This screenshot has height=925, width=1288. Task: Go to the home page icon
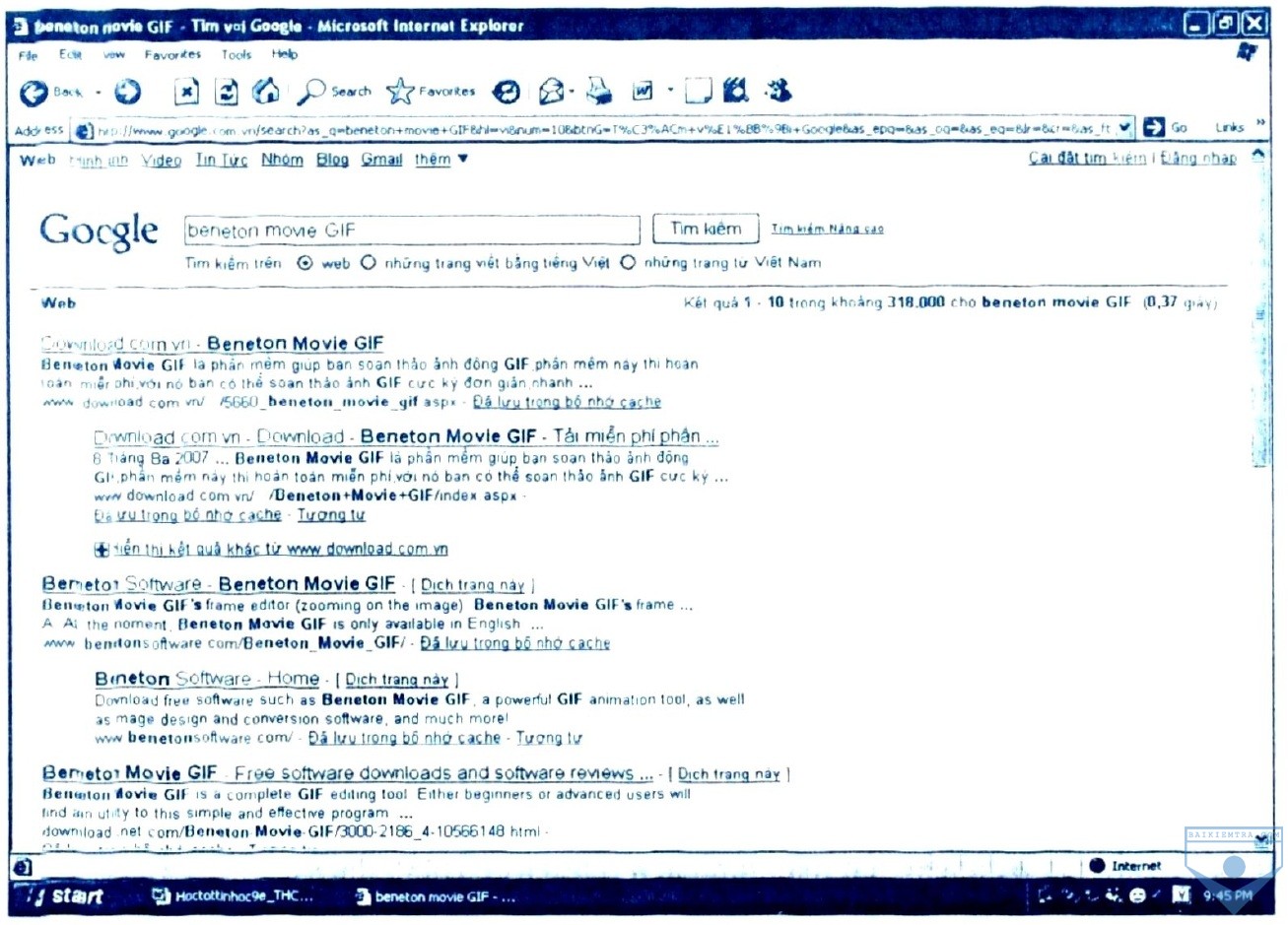click(x=266, y=92)
